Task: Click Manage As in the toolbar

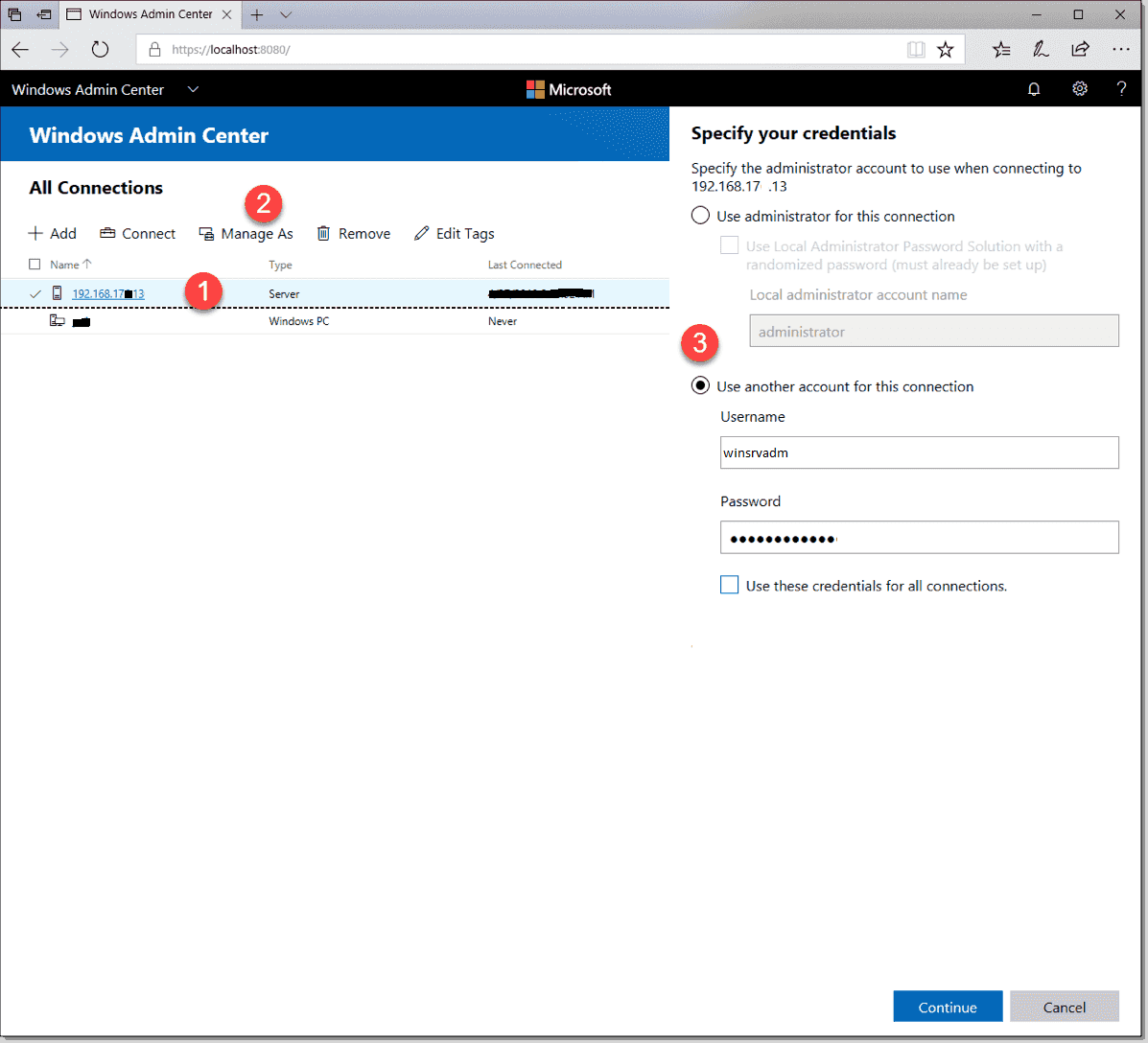Action: (x=246, y=234)
